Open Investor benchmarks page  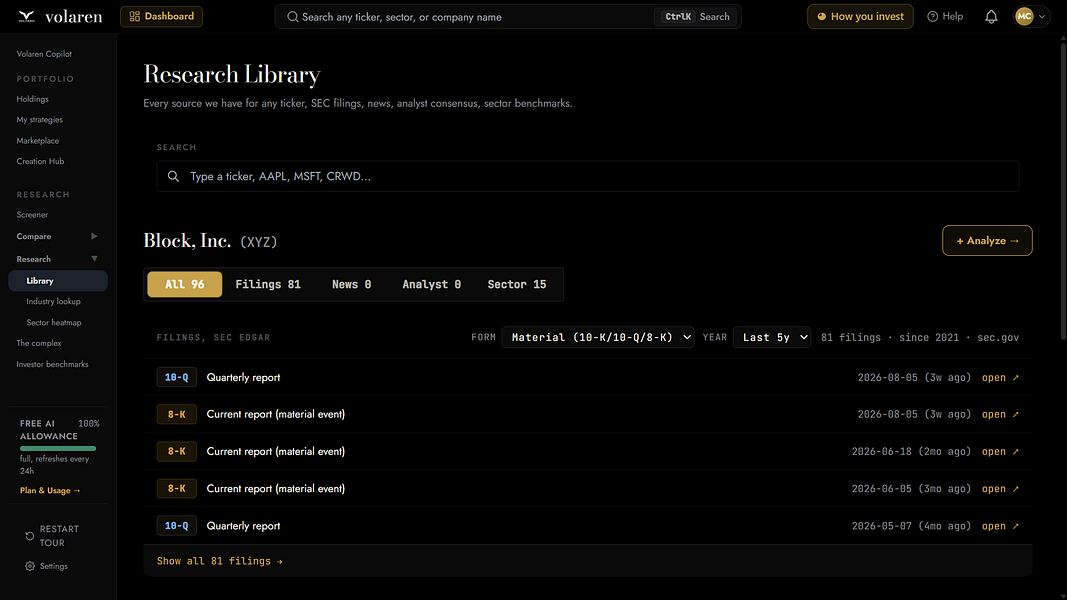click(52, 365)
